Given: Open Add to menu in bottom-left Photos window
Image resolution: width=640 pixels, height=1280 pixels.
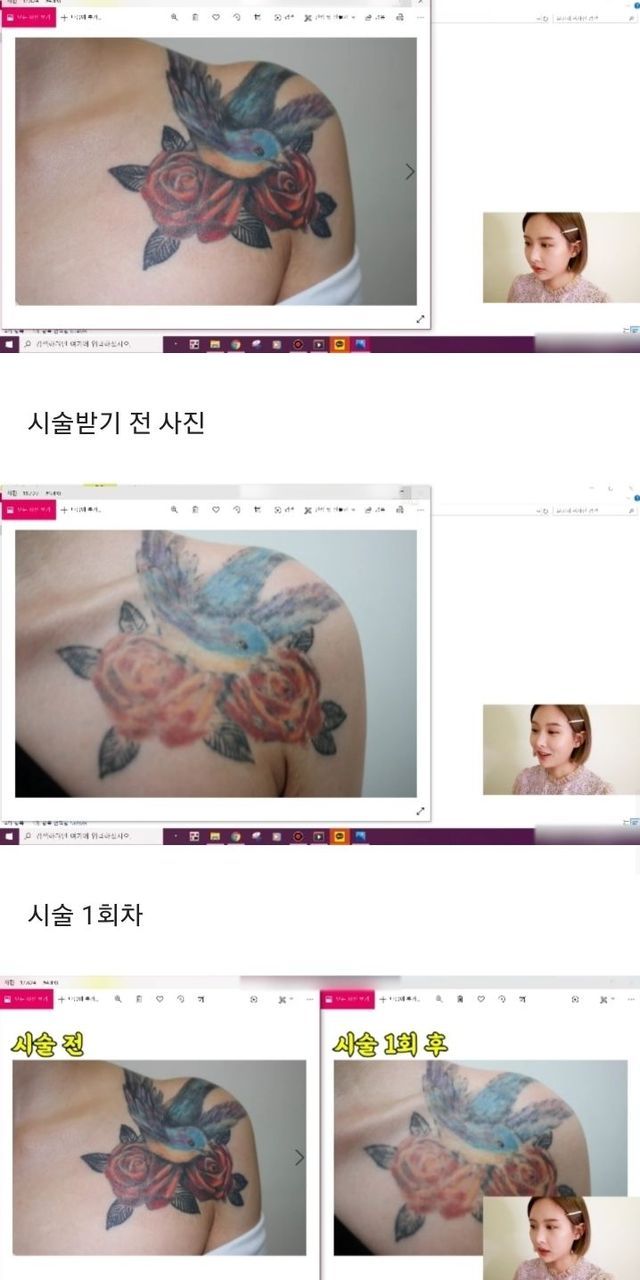Looking at the screenshot, I should click(80, 999).
